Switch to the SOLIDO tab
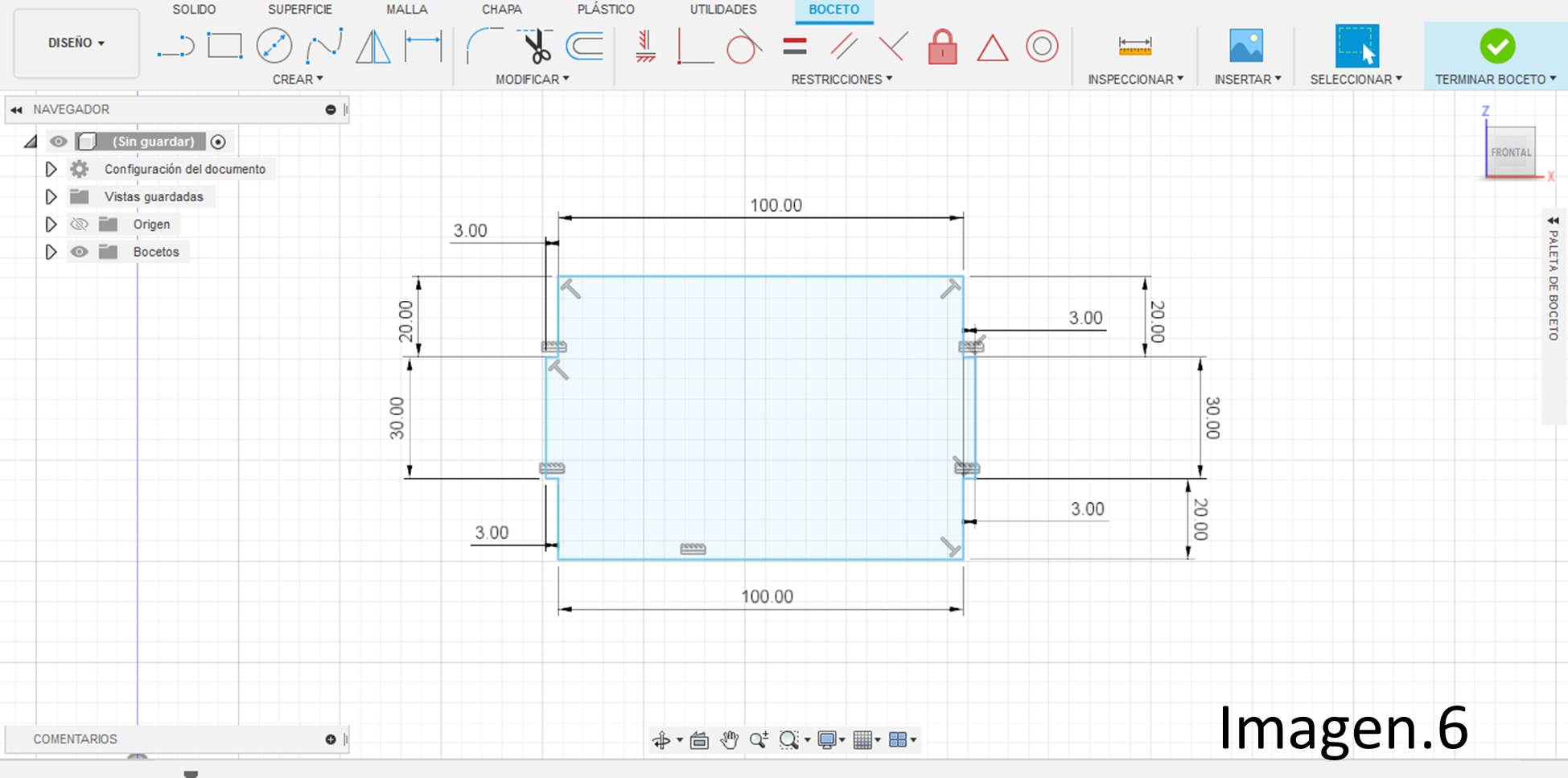Viewport: 1568px width, 778px height. pyautogui.click(x=194, y=10)
